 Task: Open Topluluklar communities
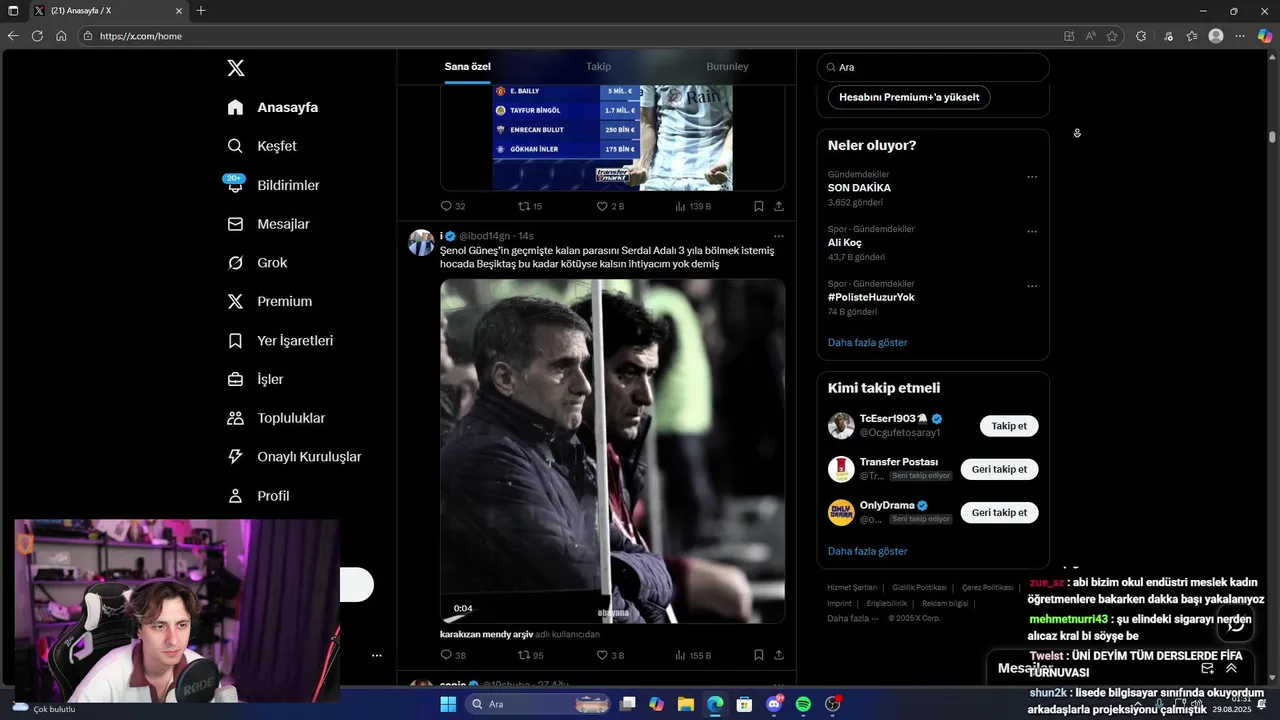point(276,418)
